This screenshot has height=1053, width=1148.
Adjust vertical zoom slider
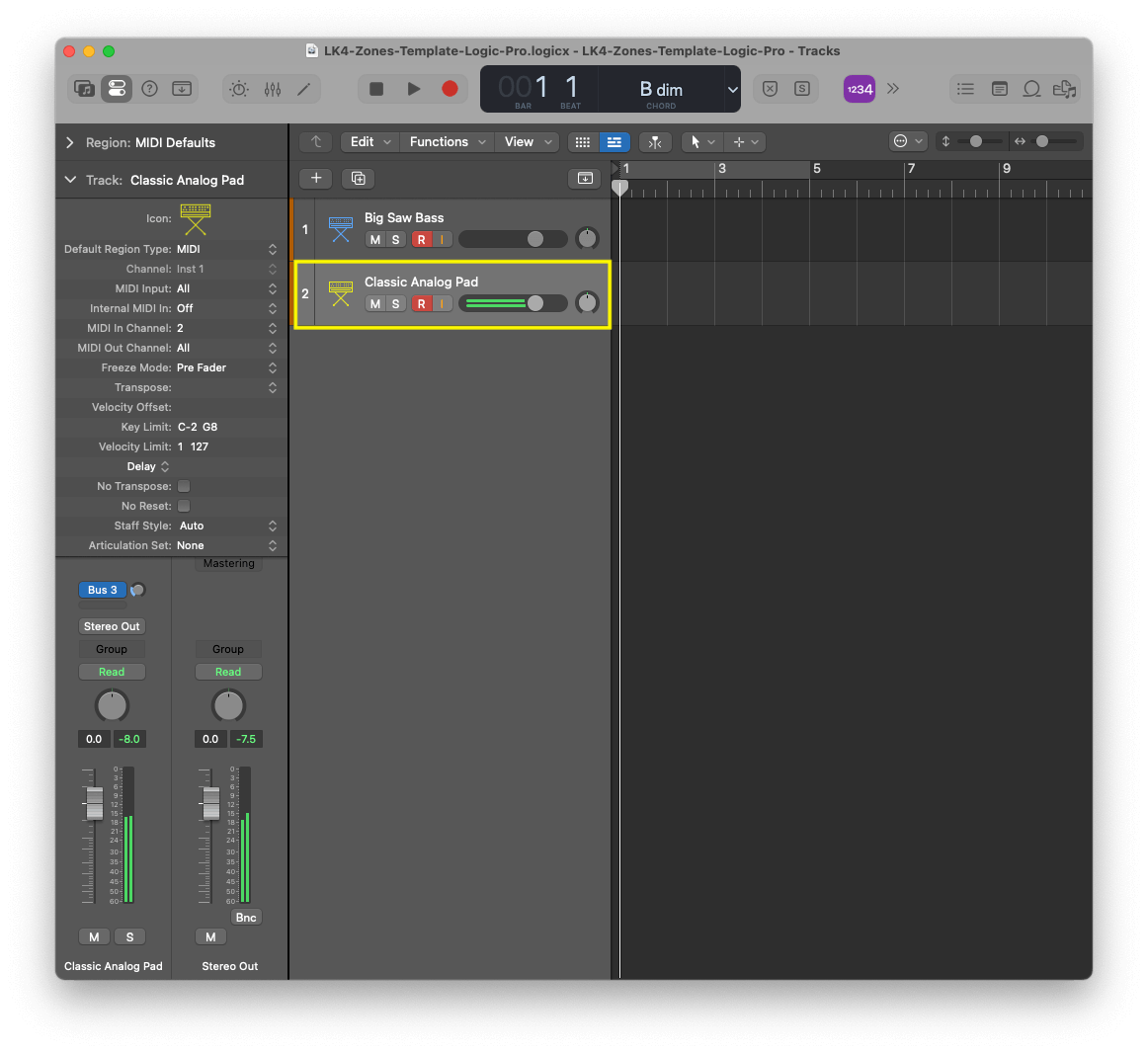[977, 142]
